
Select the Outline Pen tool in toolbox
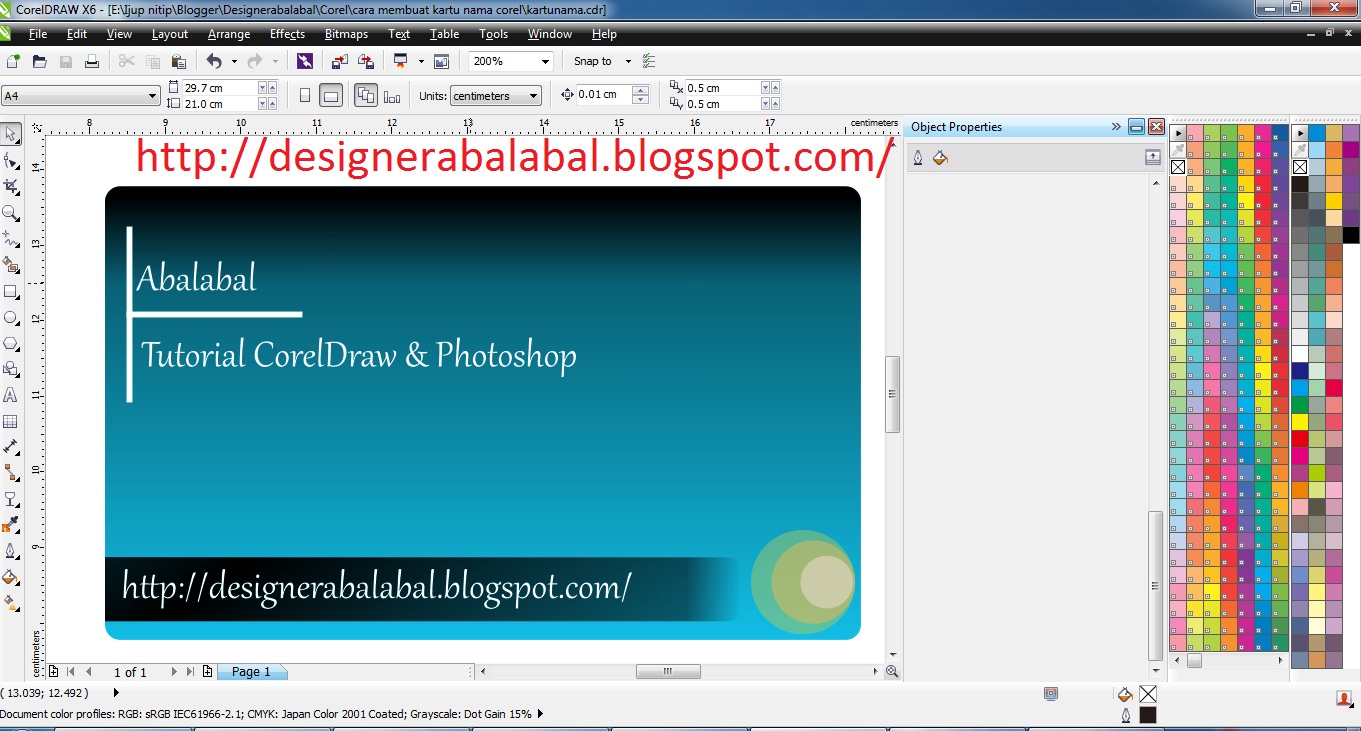click(11, 551)
